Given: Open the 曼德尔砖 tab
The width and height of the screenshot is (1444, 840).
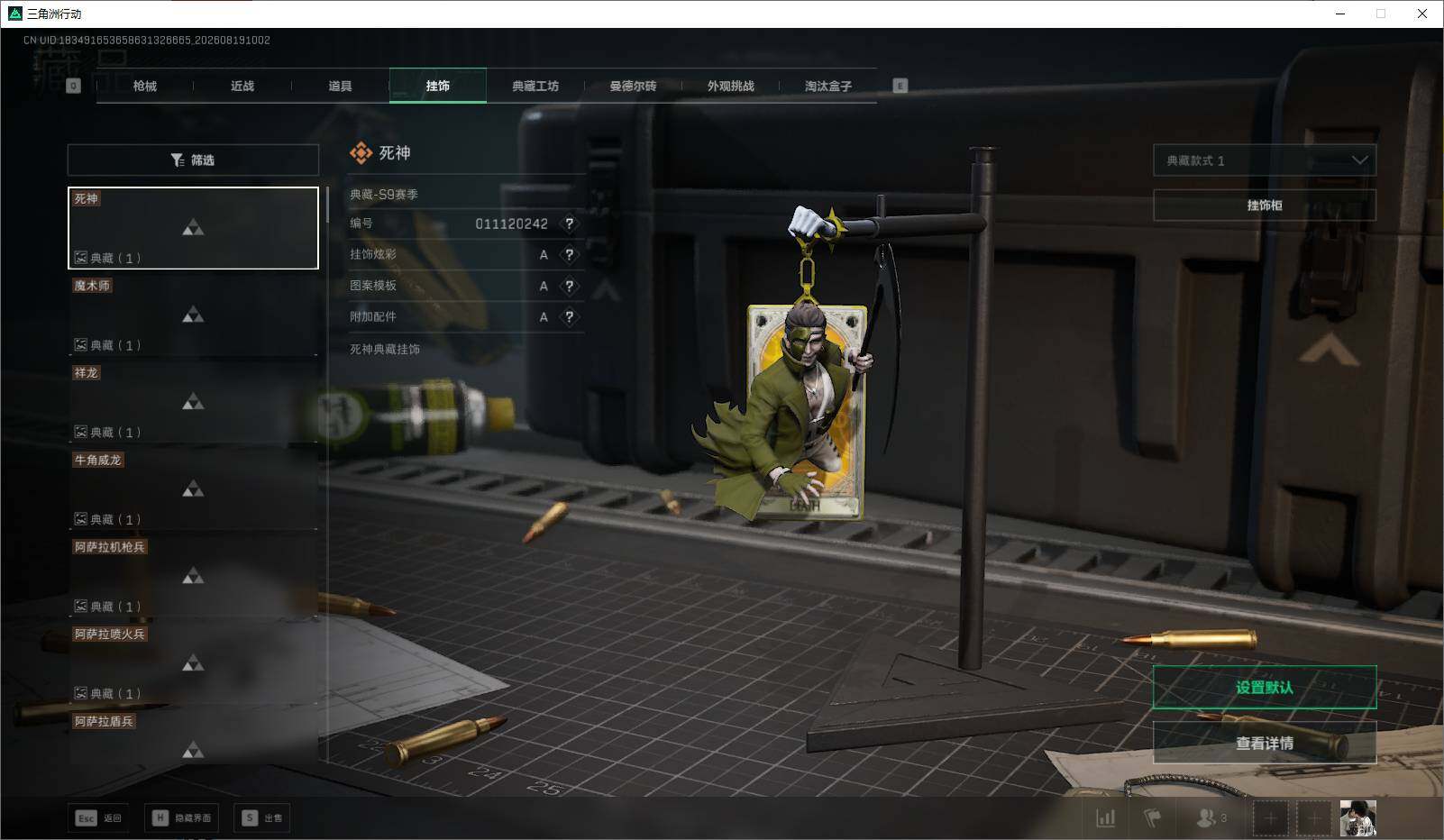Looking at the screenshot, I should 633,86.
